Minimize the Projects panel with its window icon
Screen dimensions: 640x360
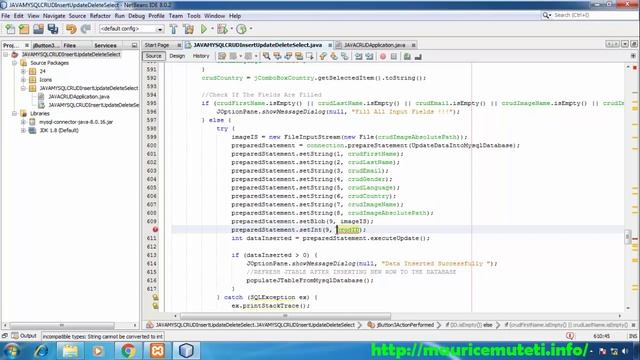(134, 45)
